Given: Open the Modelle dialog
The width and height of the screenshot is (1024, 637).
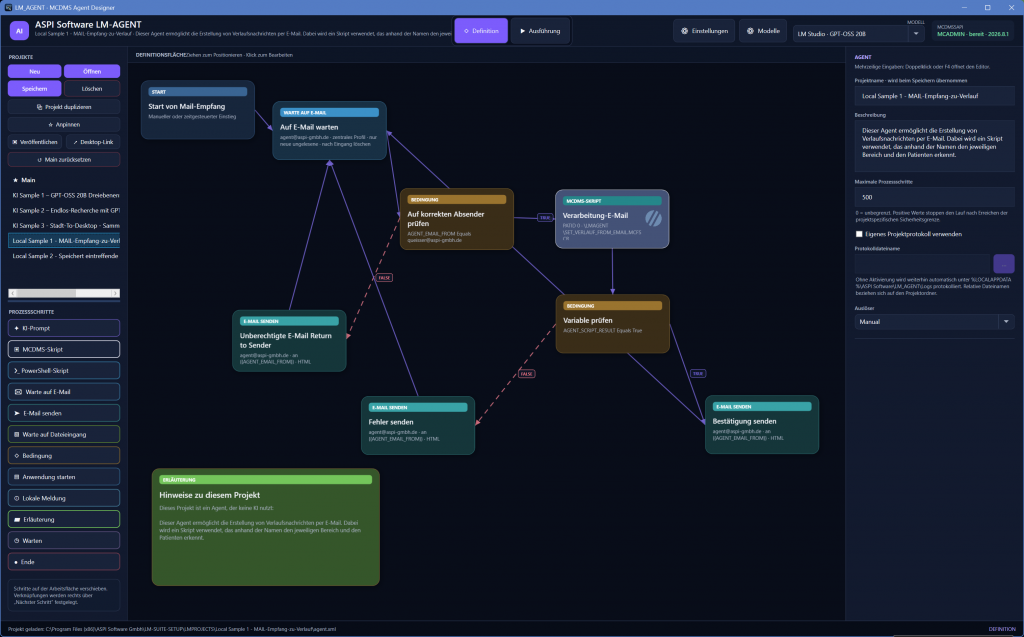Looking at the screenshot, I should pos(763,31).
